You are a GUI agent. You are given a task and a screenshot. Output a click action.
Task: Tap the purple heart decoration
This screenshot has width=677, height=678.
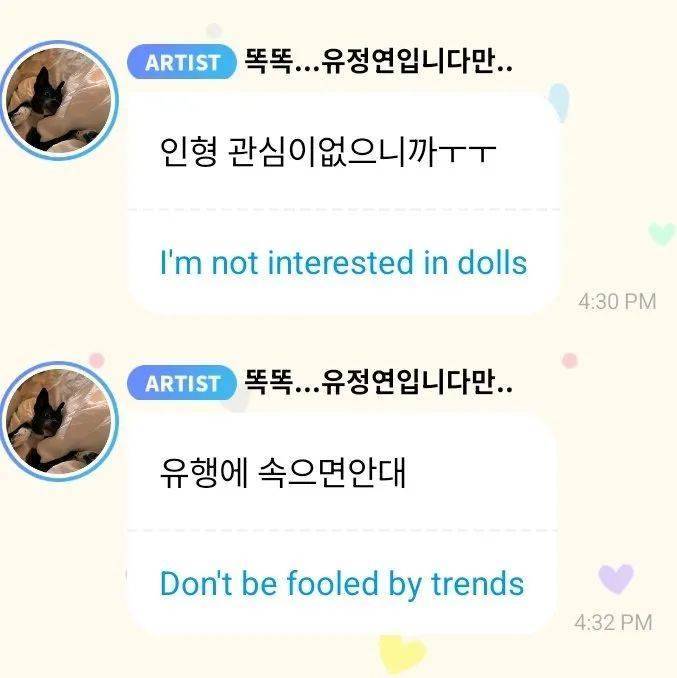tap(616, 579)
